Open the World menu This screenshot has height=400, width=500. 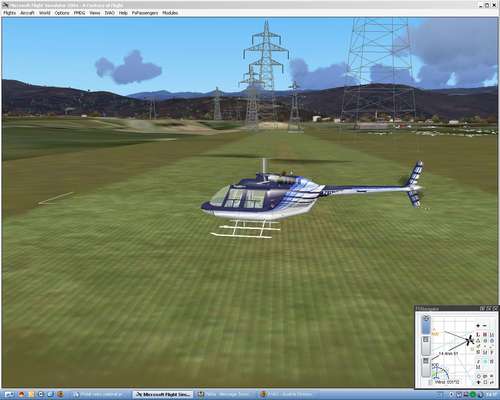pos(45,13)
